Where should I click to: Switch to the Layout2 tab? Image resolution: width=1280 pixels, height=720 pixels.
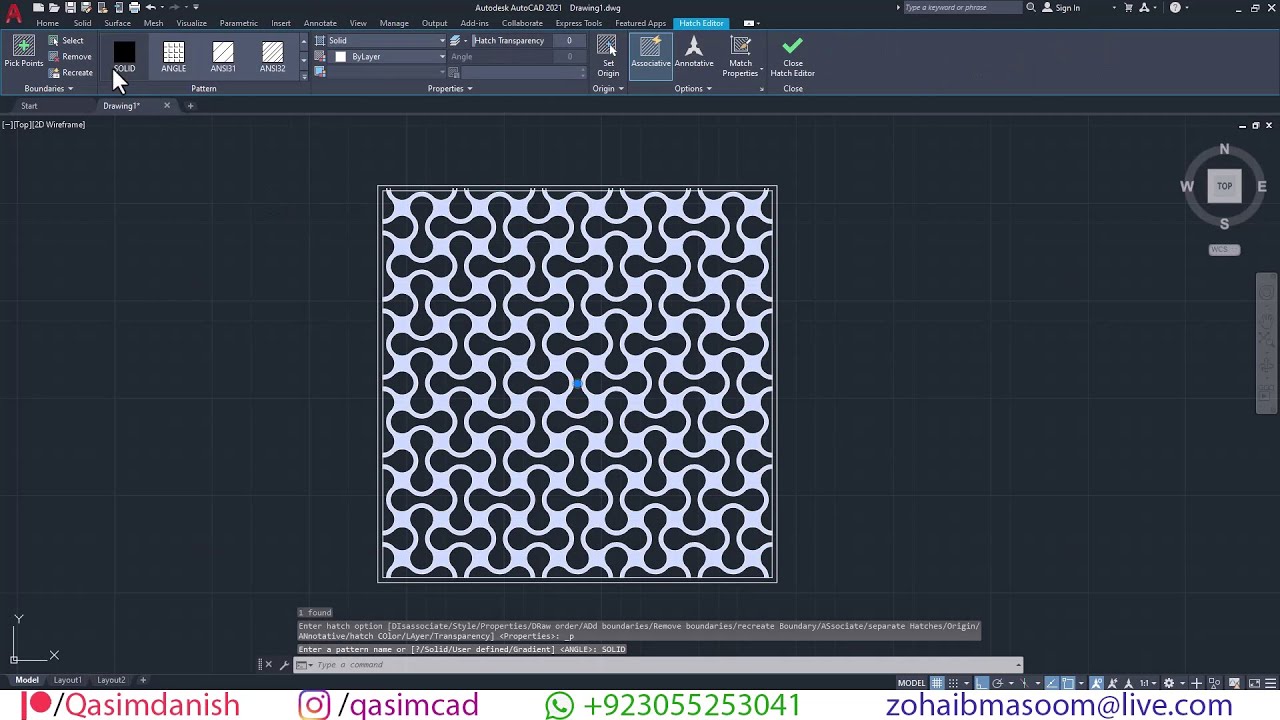[111, 680]
